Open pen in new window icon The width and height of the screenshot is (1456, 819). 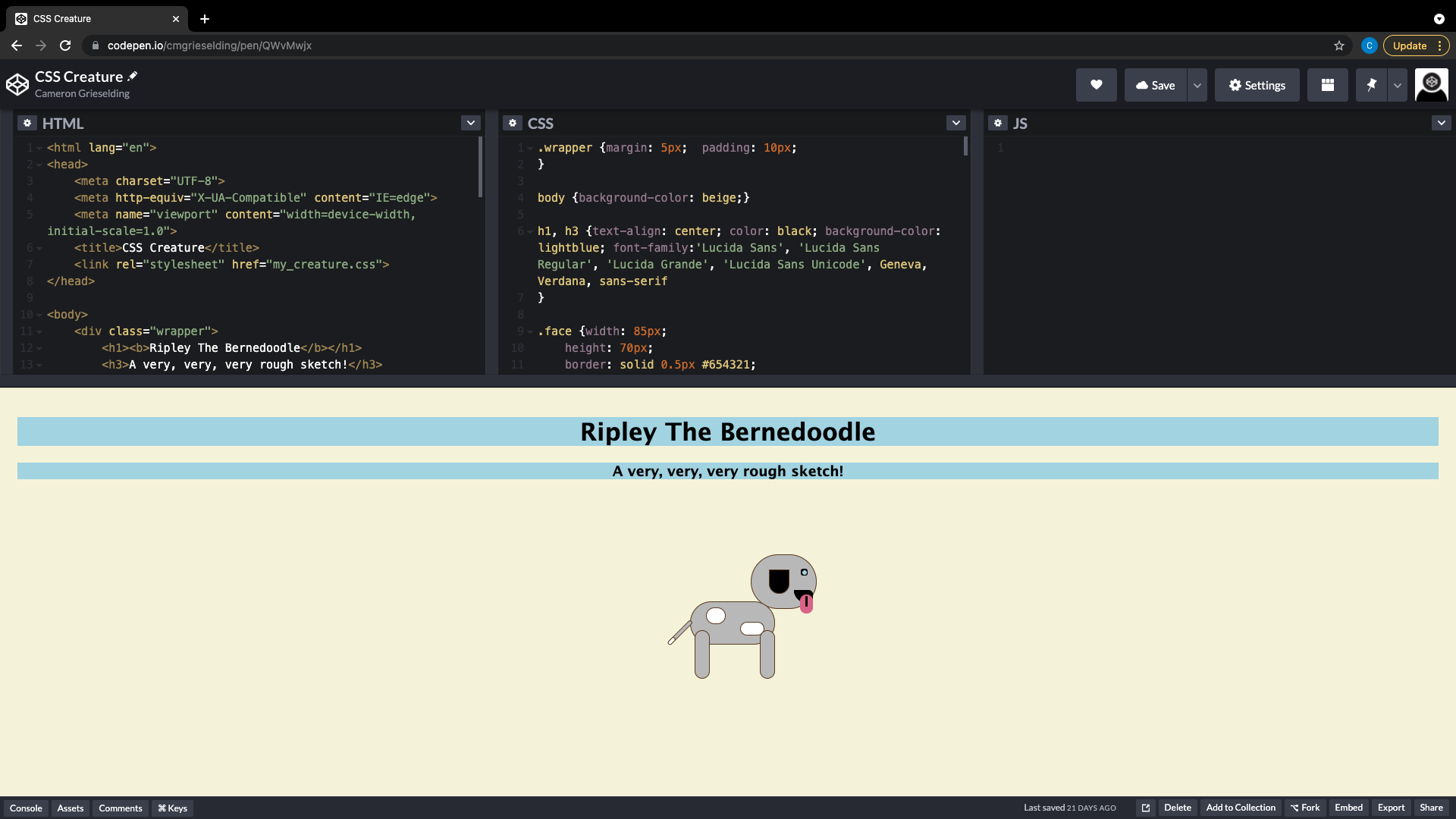pos(1146,808)
